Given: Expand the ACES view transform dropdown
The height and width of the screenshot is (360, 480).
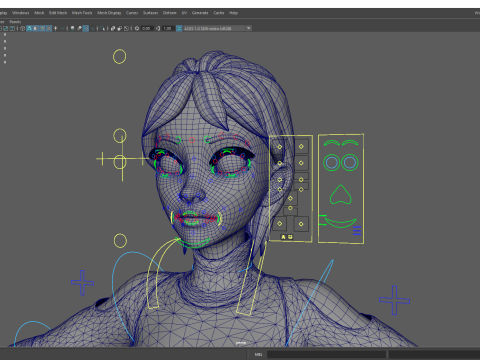Looking at the screenshot, I should [x=248, y=28].
